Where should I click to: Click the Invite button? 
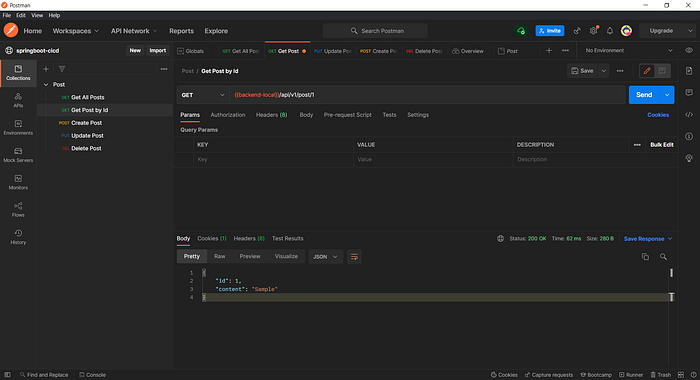[550, 31]
